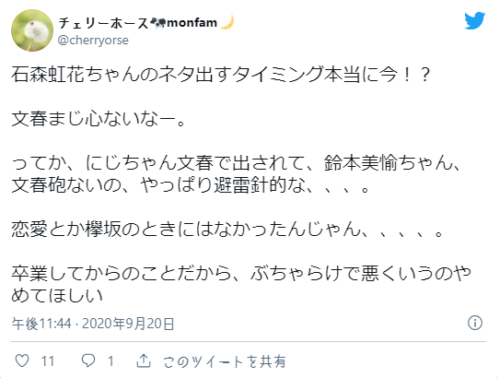Visit the @cherryorse handle link

(93, 40)
